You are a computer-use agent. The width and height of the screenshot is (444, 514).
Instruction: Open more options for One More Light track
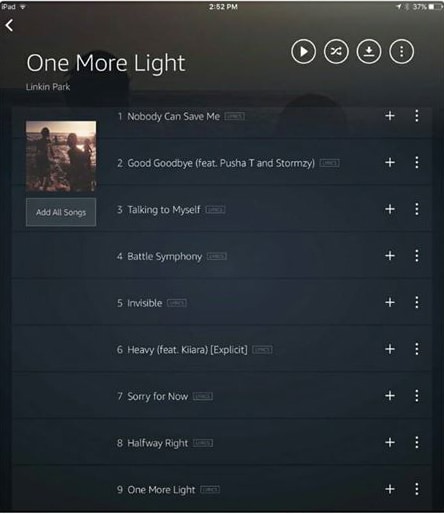417,489
